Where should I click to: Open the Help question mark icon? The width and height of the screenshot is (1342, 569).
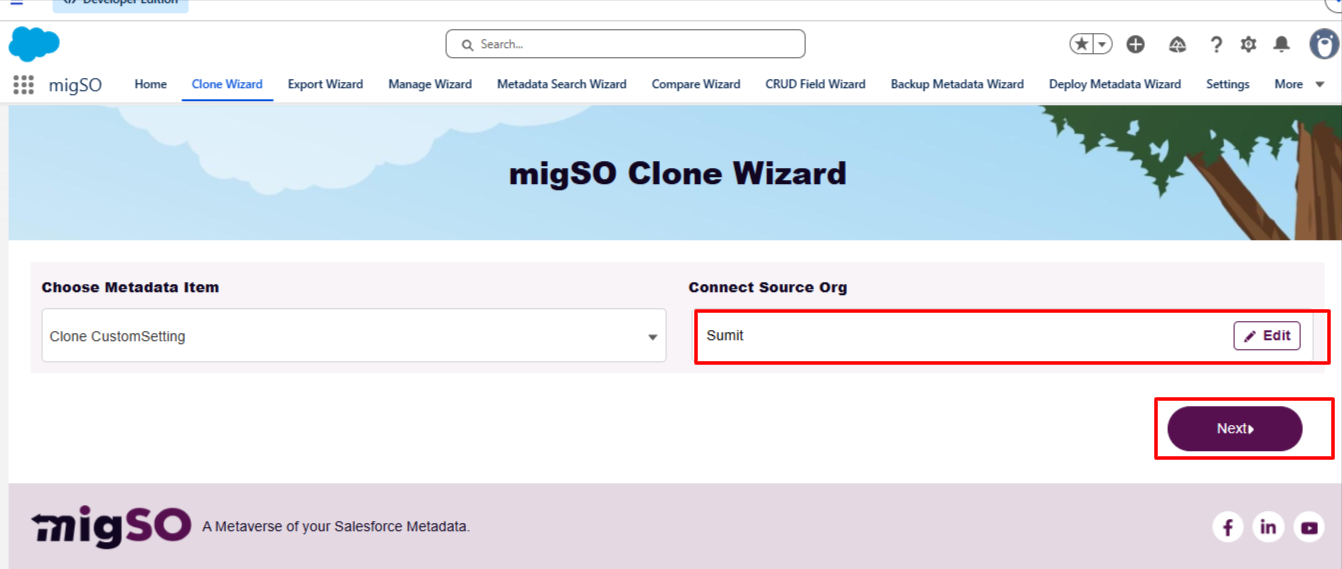1216,44
